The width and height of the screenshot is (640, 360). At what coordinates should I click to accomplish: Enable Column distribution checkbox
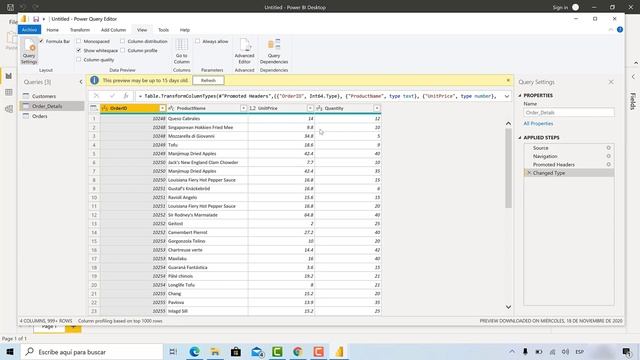[x=122, y=41]
